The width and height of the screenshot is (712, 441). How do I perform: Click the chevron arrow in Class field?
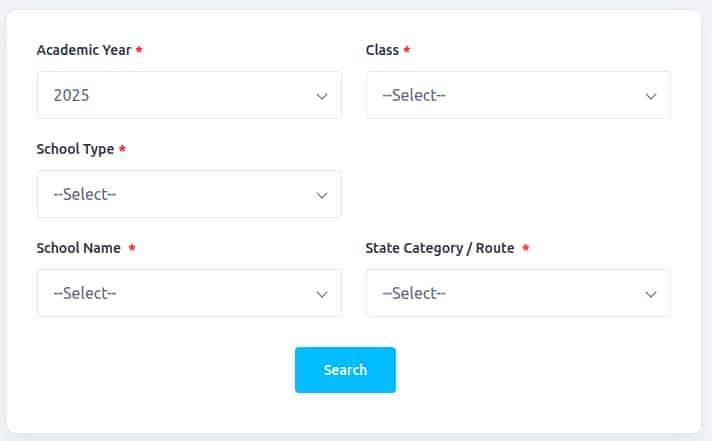pos(651,96)
